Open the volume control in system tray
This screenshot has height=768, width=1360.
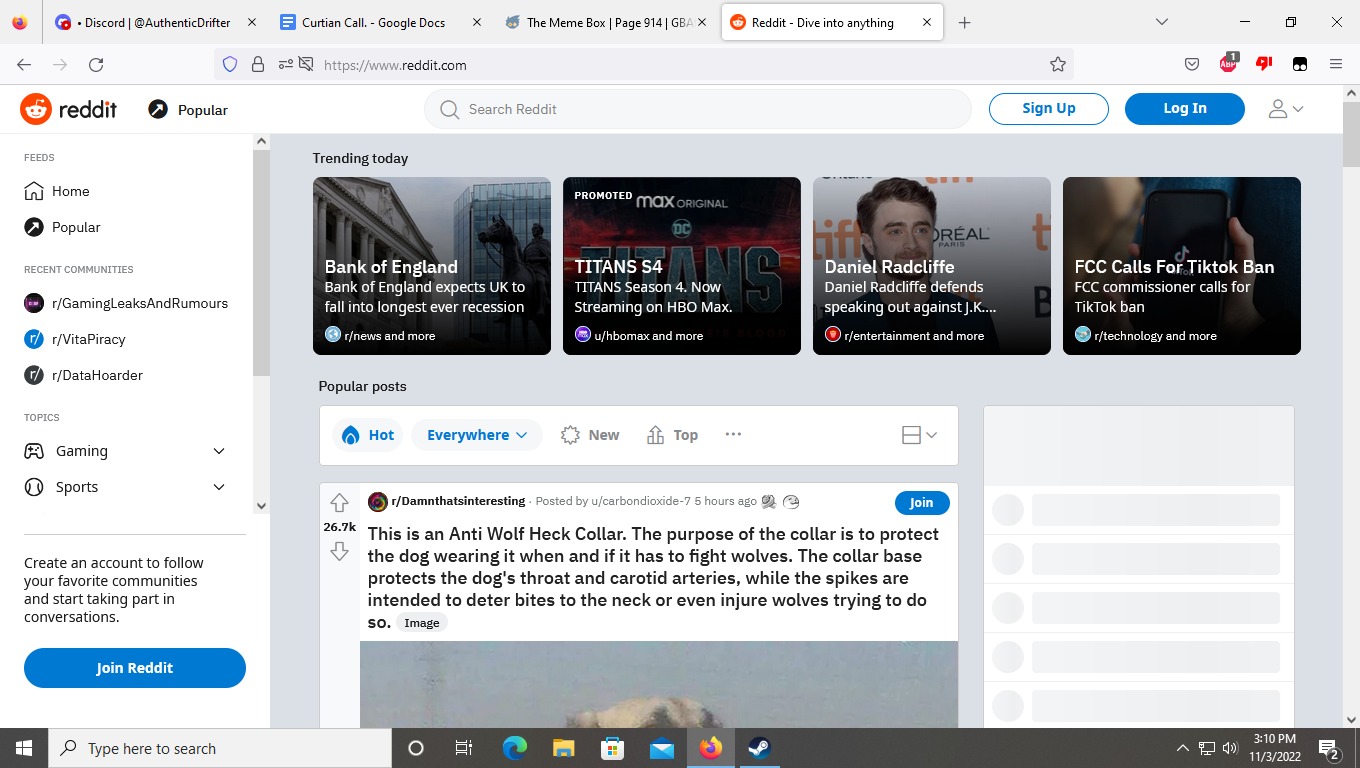1230,748
